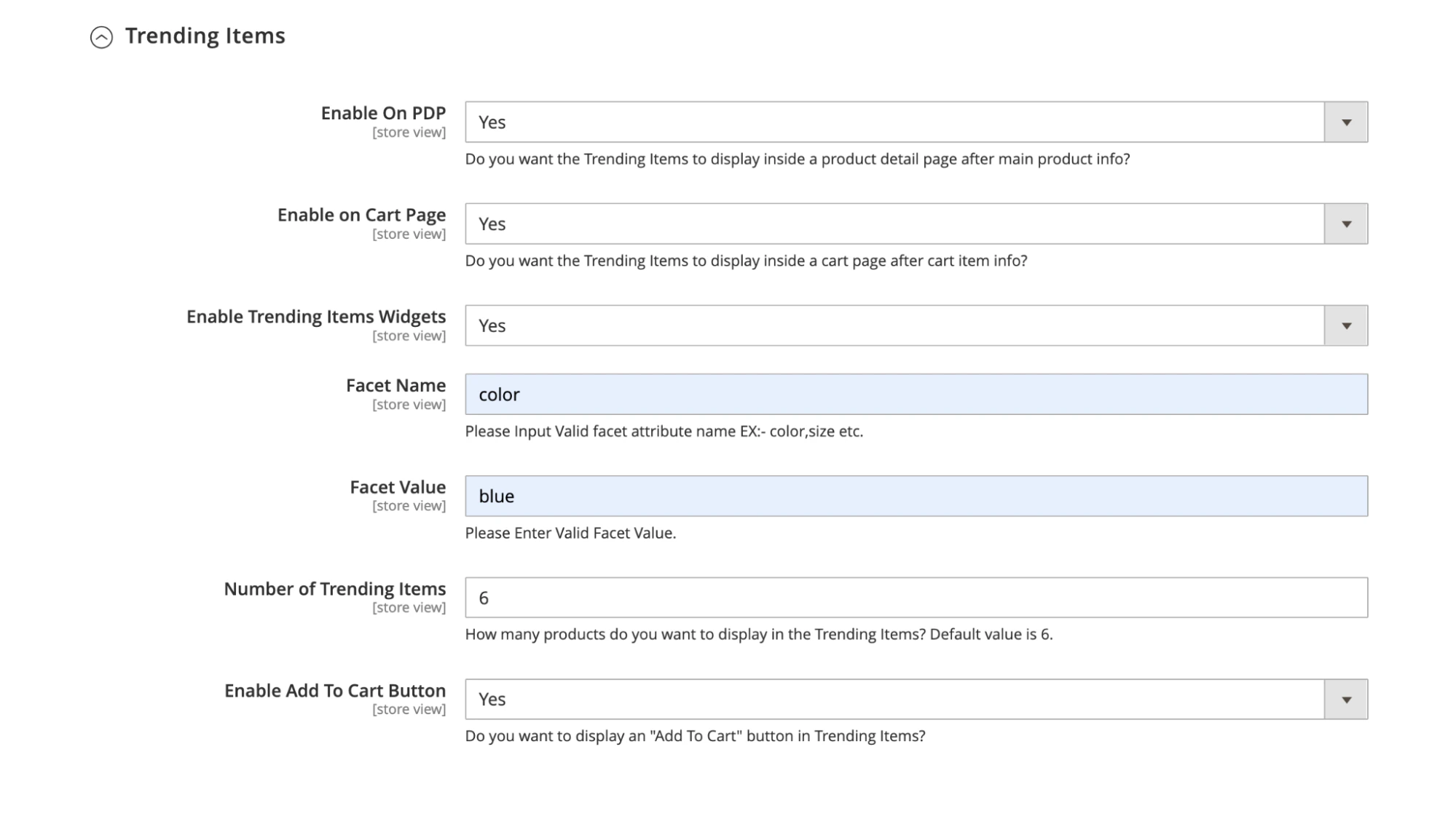This screenshot has width=1456, height=819.
Task: Click the store view label under Facet Name
Action: [409, 405]
